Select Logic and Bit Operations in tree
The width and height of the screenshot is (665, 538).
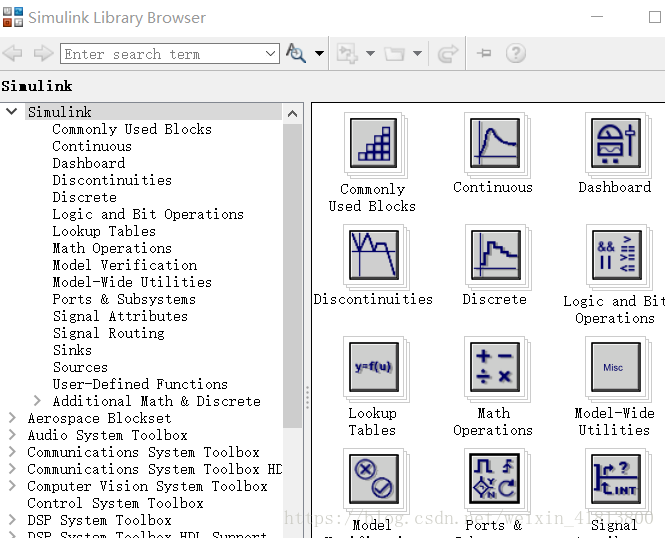pos(148,214)
